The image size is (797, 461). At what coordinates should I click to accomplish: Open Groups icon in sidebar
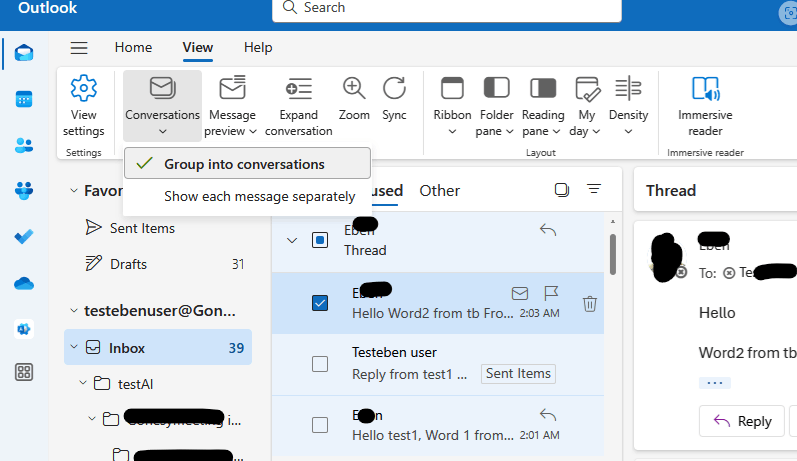24,191
